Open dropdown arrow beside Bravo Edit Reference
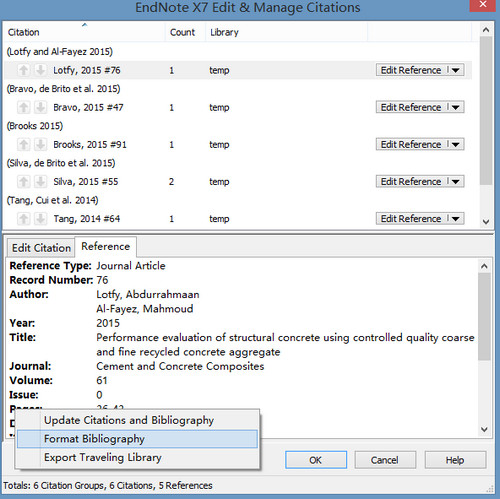Image resolution: width=500 pixels, height=499 pixels. [456, 107]
